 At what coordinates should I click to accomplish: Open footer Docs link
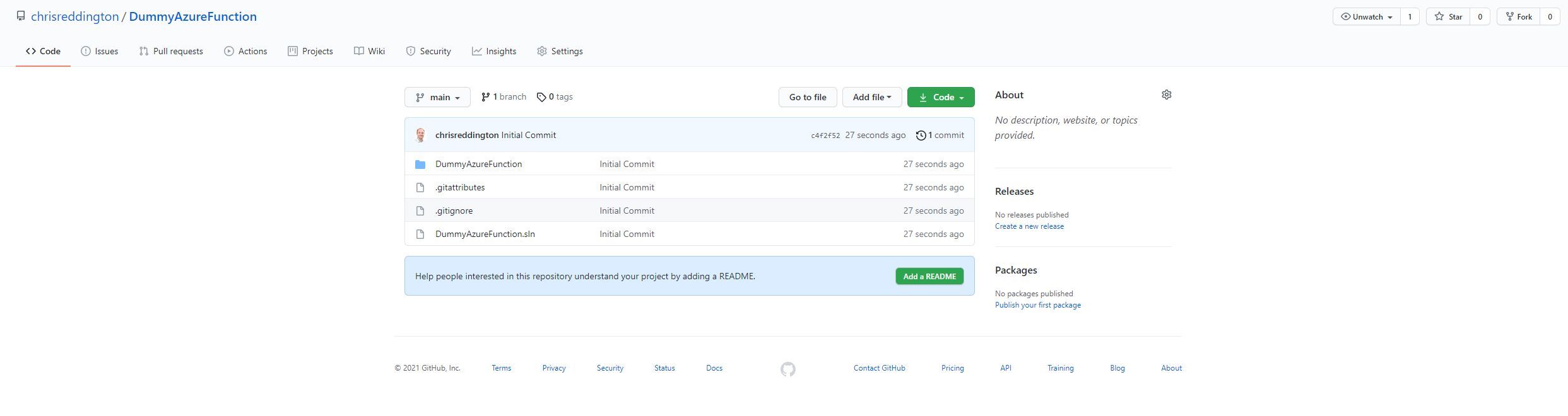click(714, 368)
